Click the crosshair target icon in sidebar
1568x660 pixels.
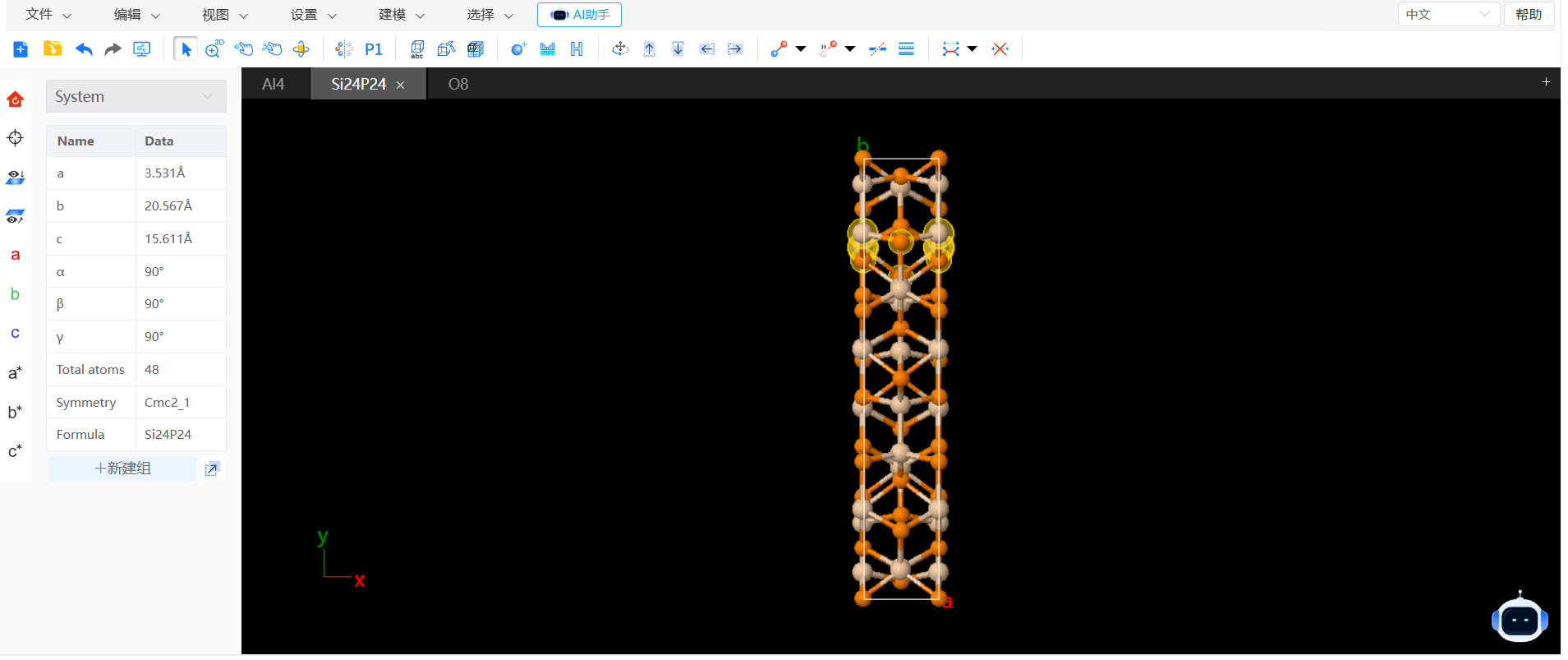pos(15,137)
